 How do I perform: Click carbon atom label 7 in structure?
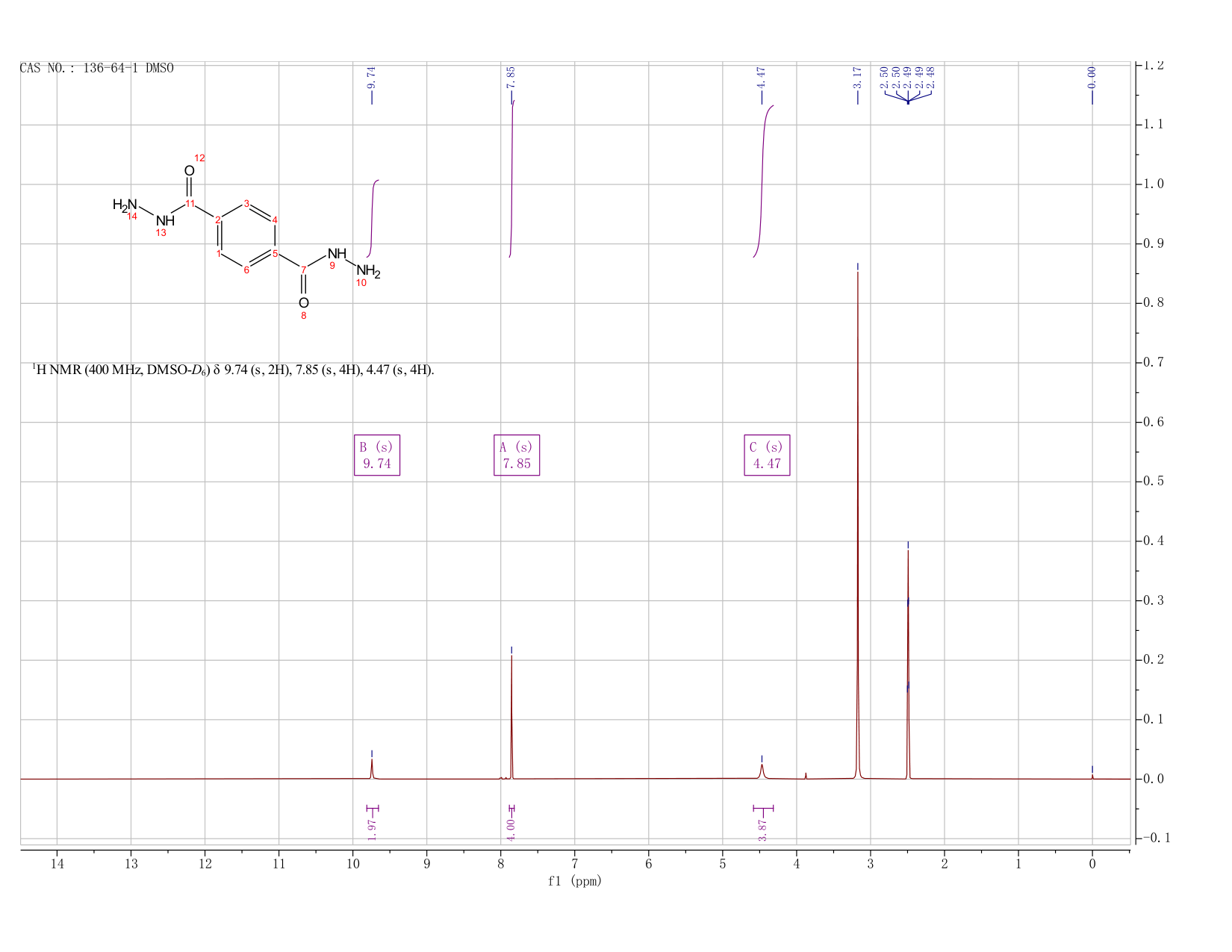pyautogui.click(x=303, y=269)
